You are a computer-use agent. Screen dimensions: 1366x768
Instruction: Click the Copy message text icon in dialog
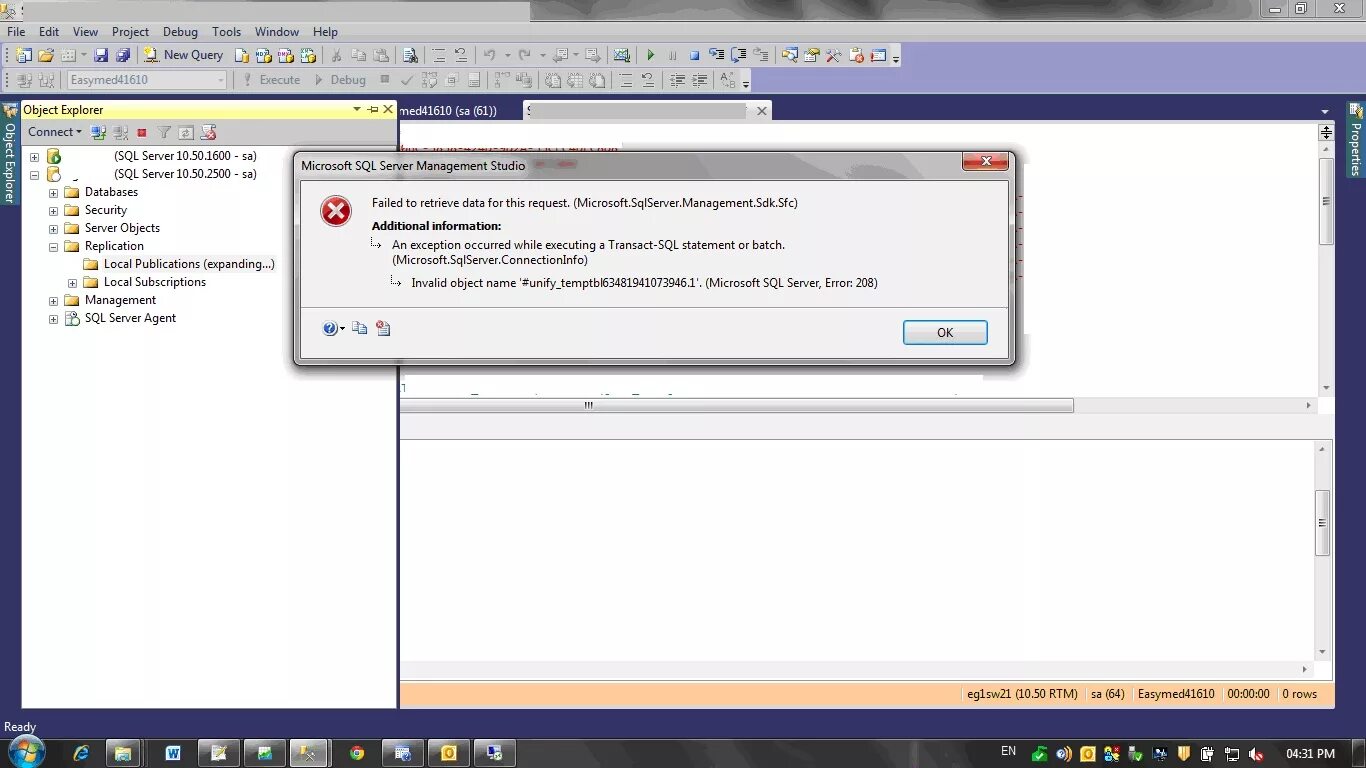tap(359, 328)
